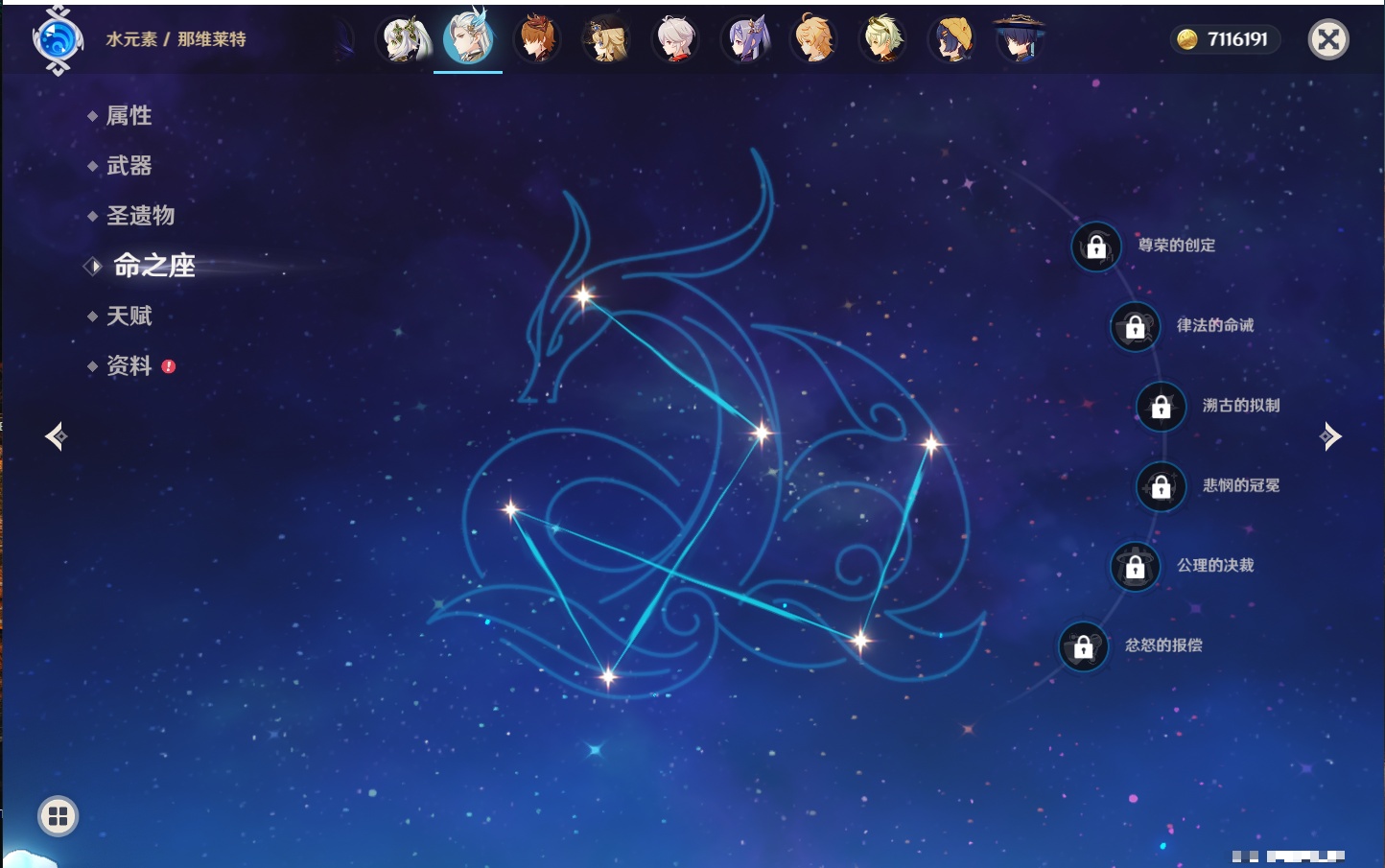The image size is (1385, 868).
Task: Click the Hydro element emblem in the top-left corner
Action: coord(58,40)
